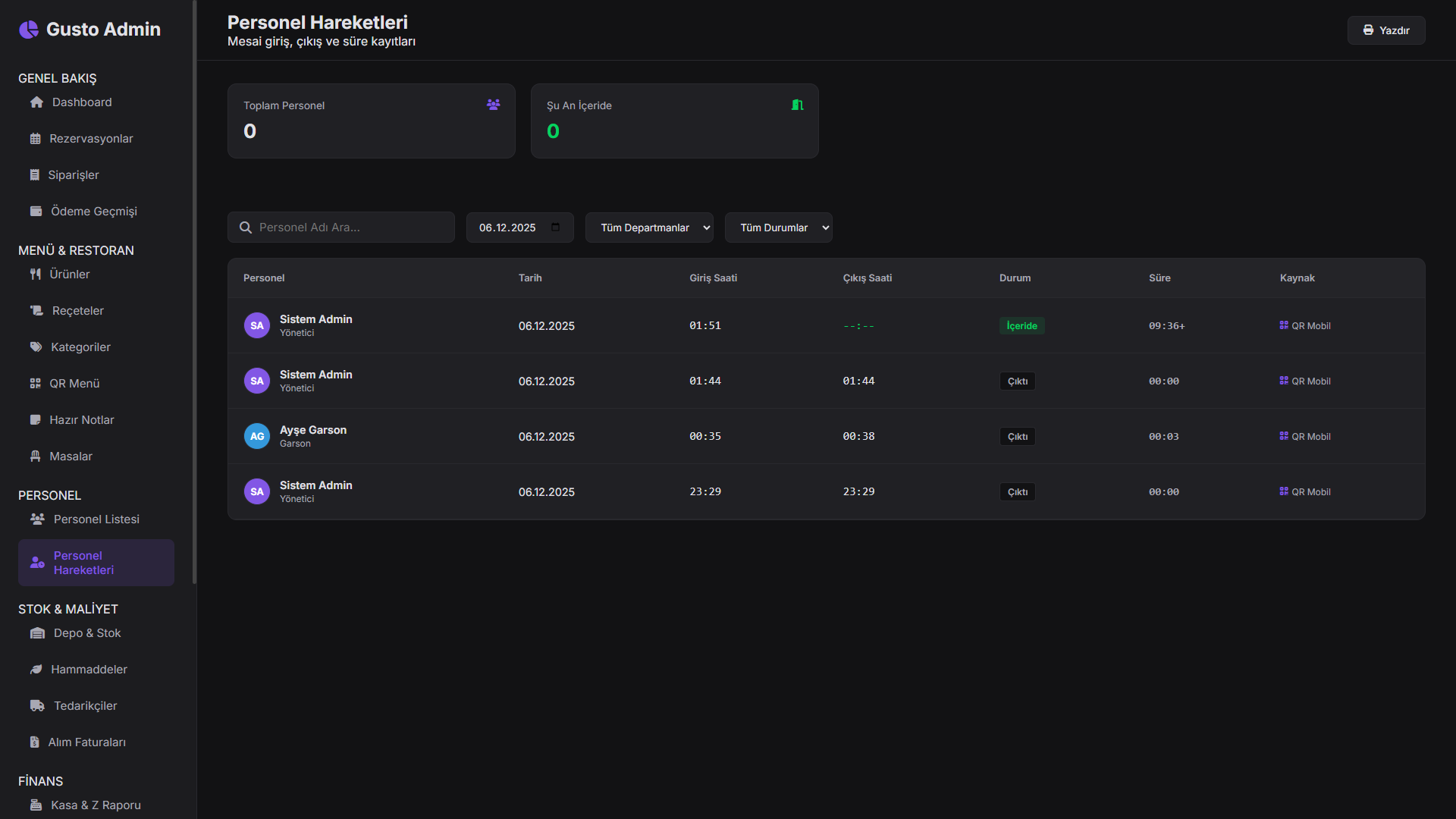Image resolution: width=1456 pixels, height=819 pixels.
Task: Click the 00:35 entry time
Action: click(x=705, y=437)
